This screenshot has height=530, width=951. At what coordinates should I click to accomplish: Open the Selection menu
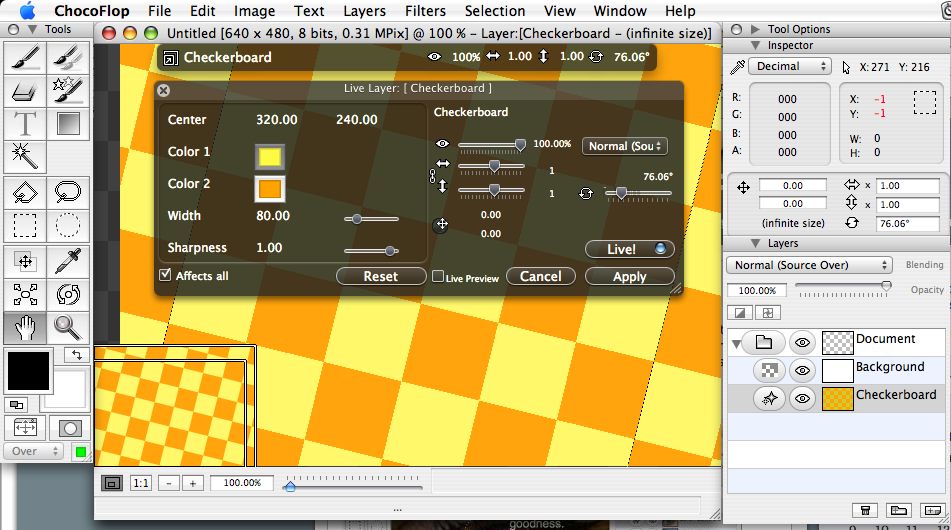click(494, 11)
